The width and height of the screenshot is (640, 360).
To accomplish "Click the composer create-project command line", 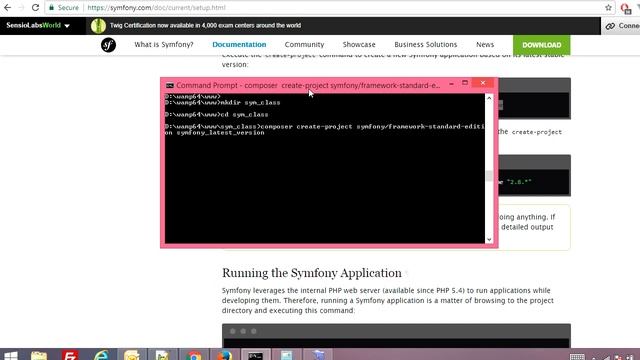I will pos(324,129).
